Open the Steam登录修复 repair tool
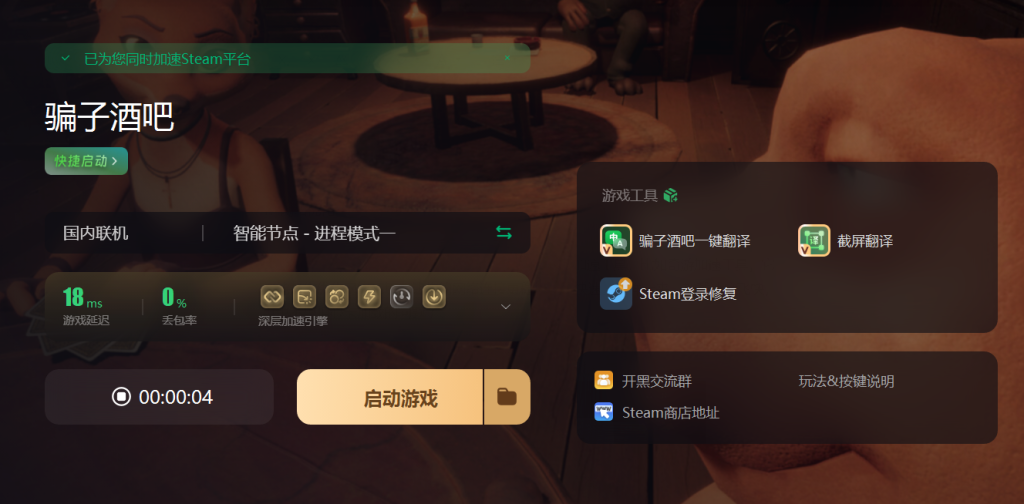This screenshot has height=504, width=1024. click(669, 294)
